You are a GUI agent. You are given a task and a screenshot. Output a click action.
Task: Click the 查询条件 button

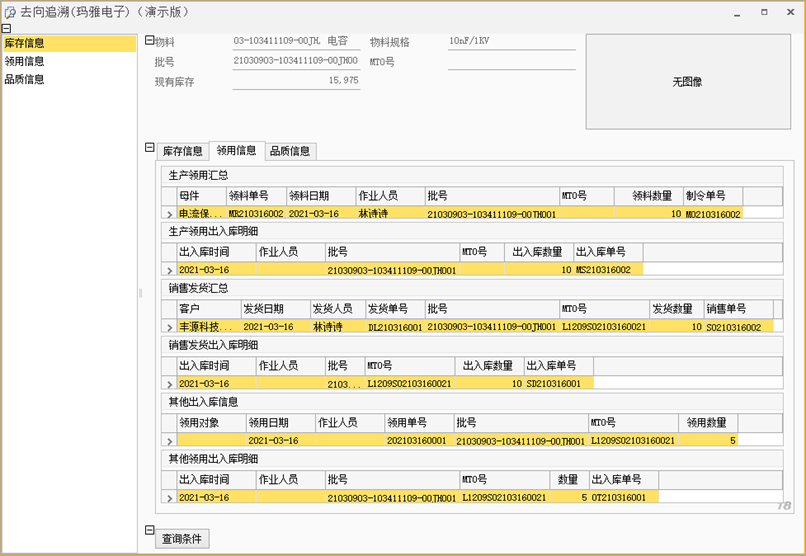point(182,539)
